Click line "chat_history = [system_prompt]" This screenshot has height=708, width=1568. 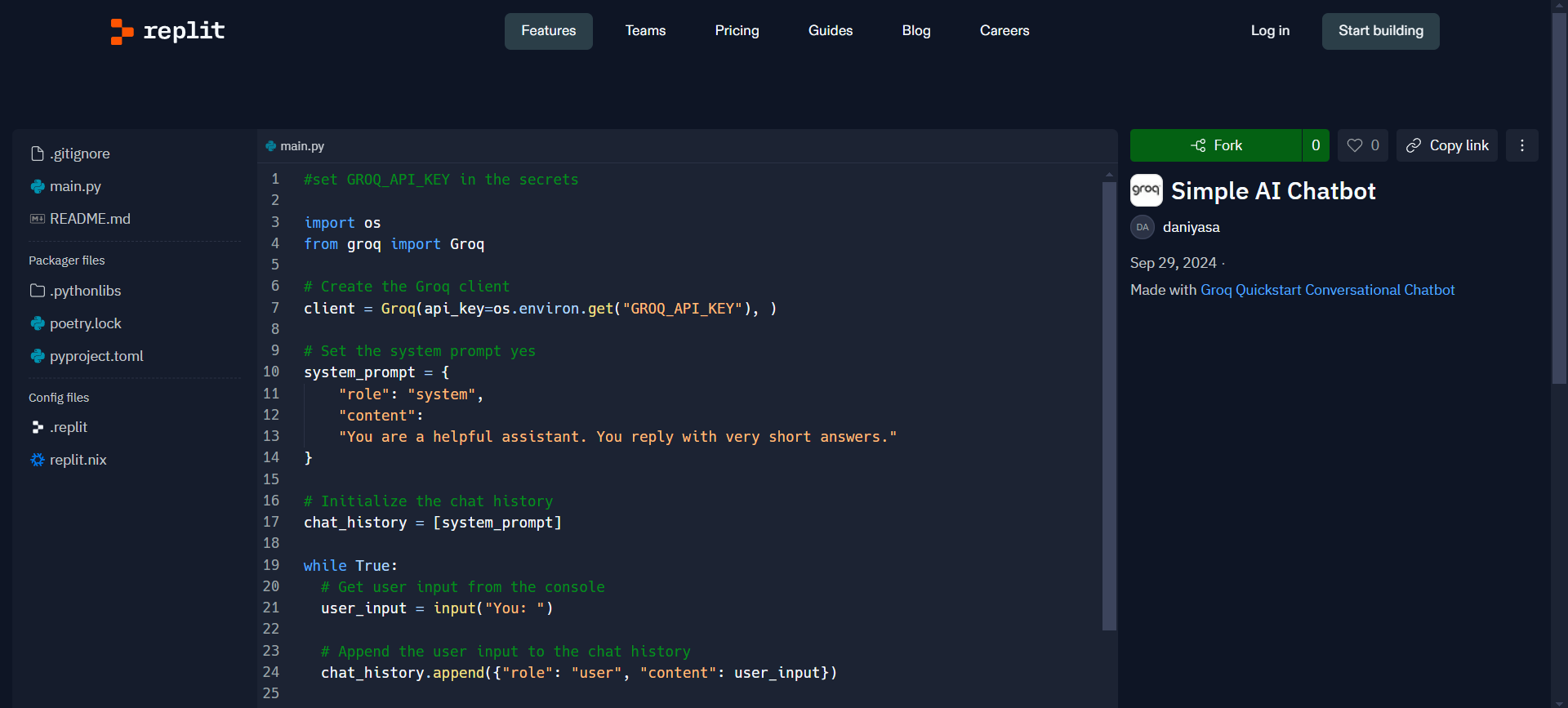tap(433, 523)
